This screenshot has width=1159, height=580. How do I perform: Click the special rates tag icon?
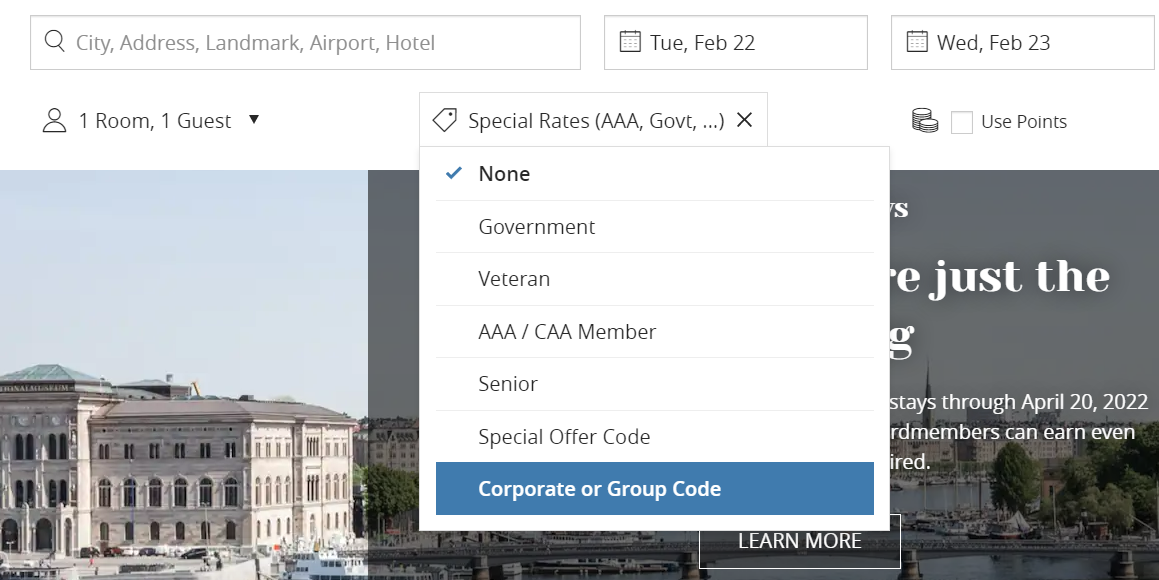[x=445, y=121]
